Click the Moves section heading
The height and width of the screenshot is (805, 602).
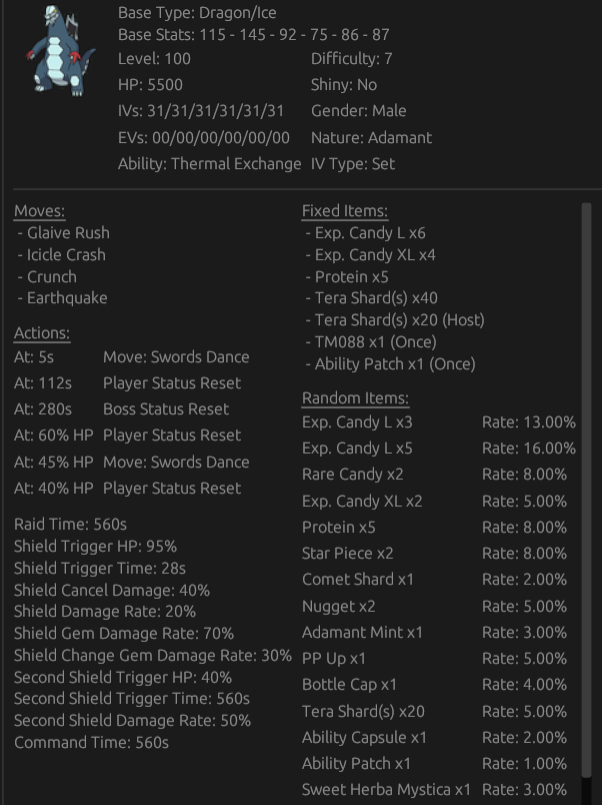(x=40, y=211)
